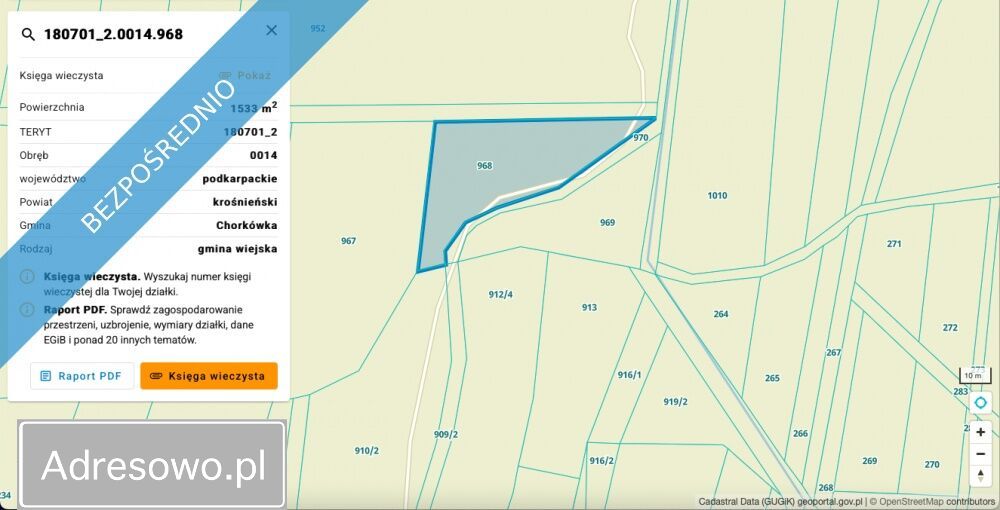
Task: Click the Gmina value Chorkówka
Action: [247, 225]
